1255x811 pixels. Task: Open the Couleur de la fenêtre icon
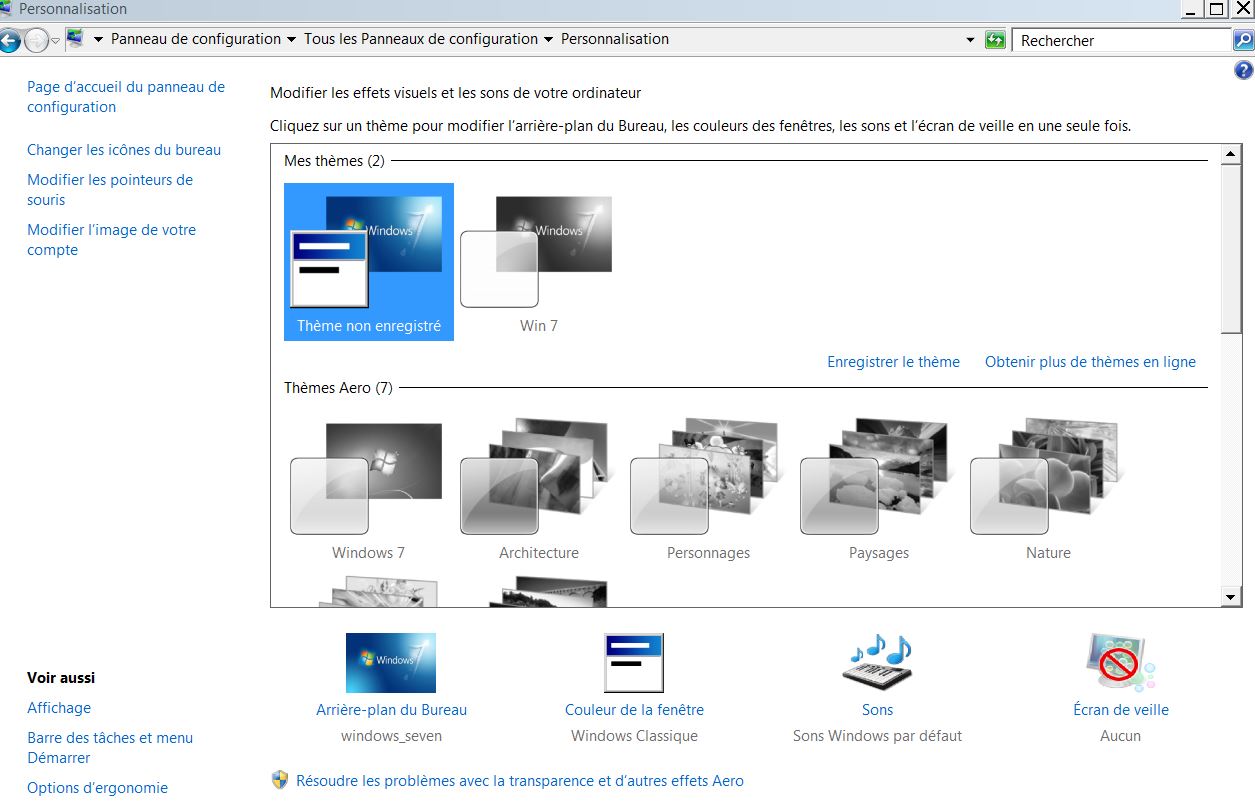pos(634,663)
